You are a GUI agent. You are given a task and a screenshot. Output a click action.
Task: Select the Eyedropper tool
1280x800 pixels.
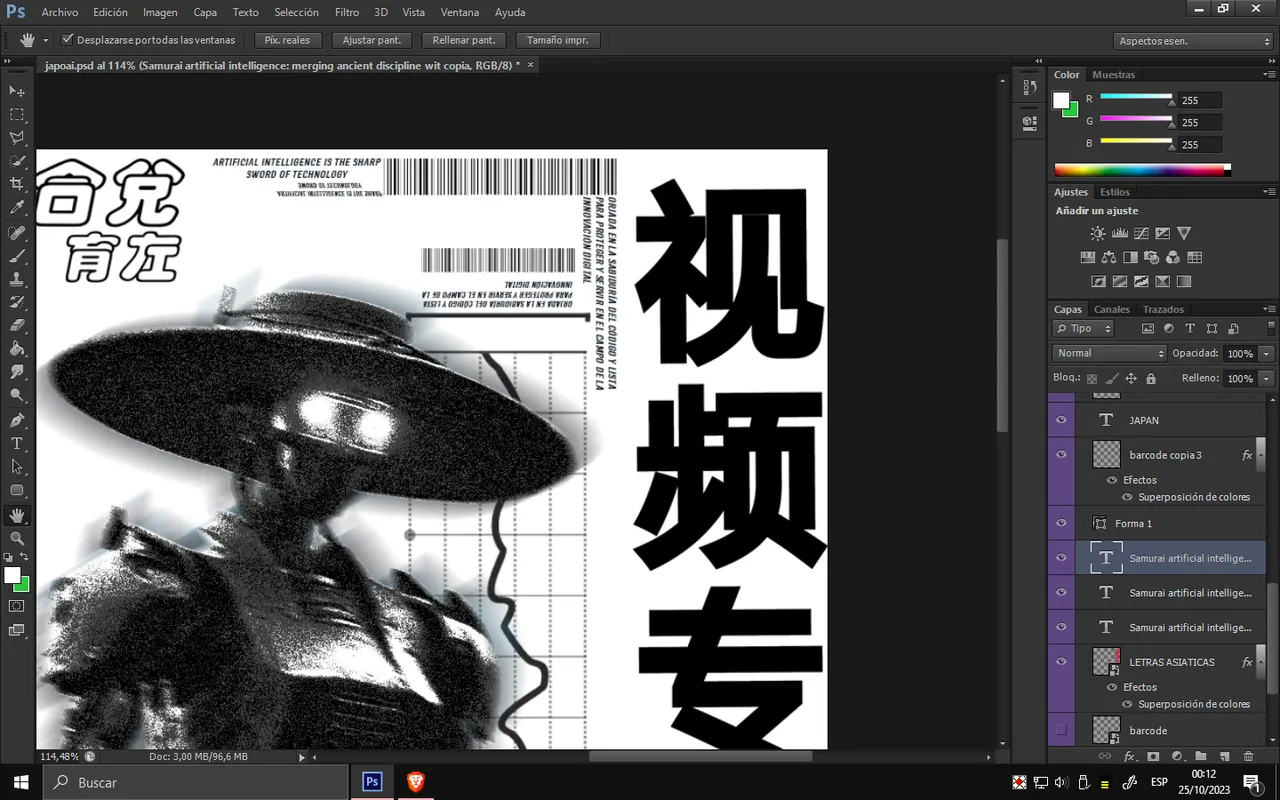tap(17, 208)
